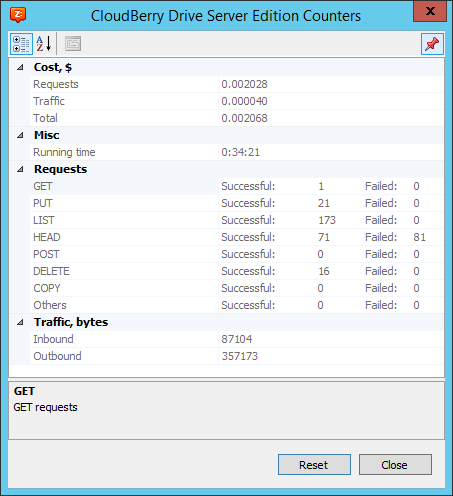The image size is (453, 496).
Task: Click the Cost, $ category heading
Action: pyautogui.click(x=53, y=67)
